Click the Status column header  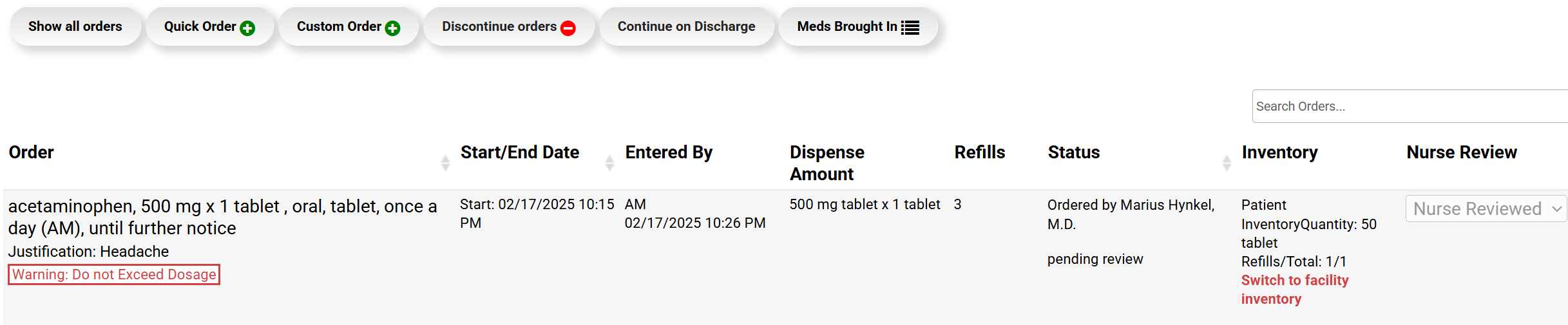[x=1073, y=153]
